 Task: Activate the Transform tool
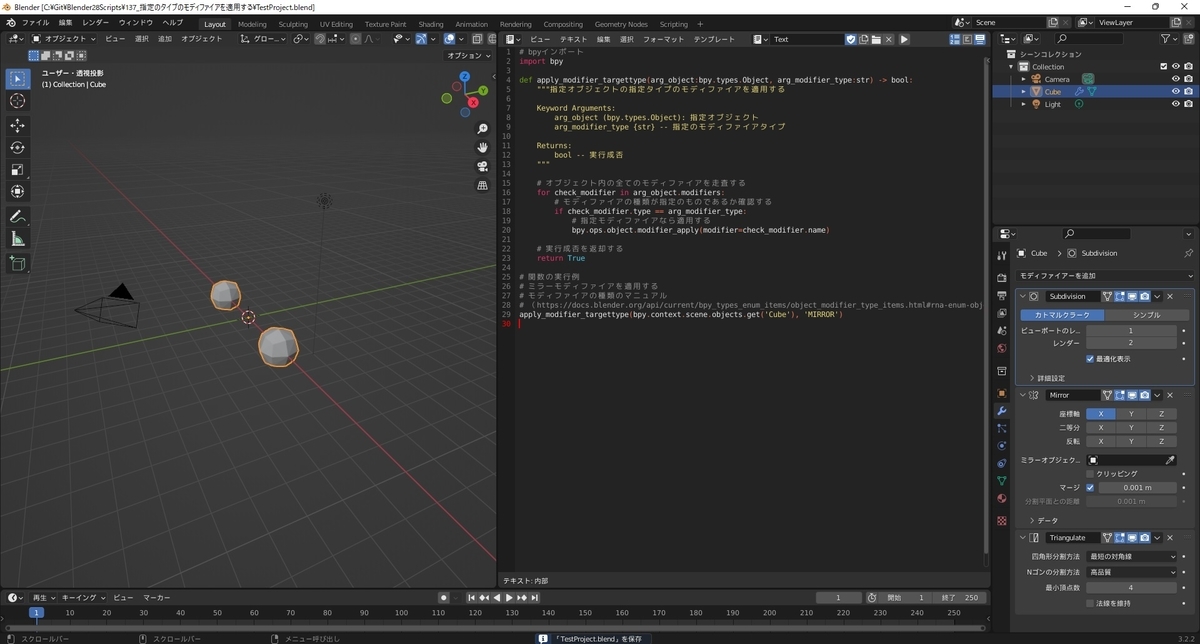[18, 191]
